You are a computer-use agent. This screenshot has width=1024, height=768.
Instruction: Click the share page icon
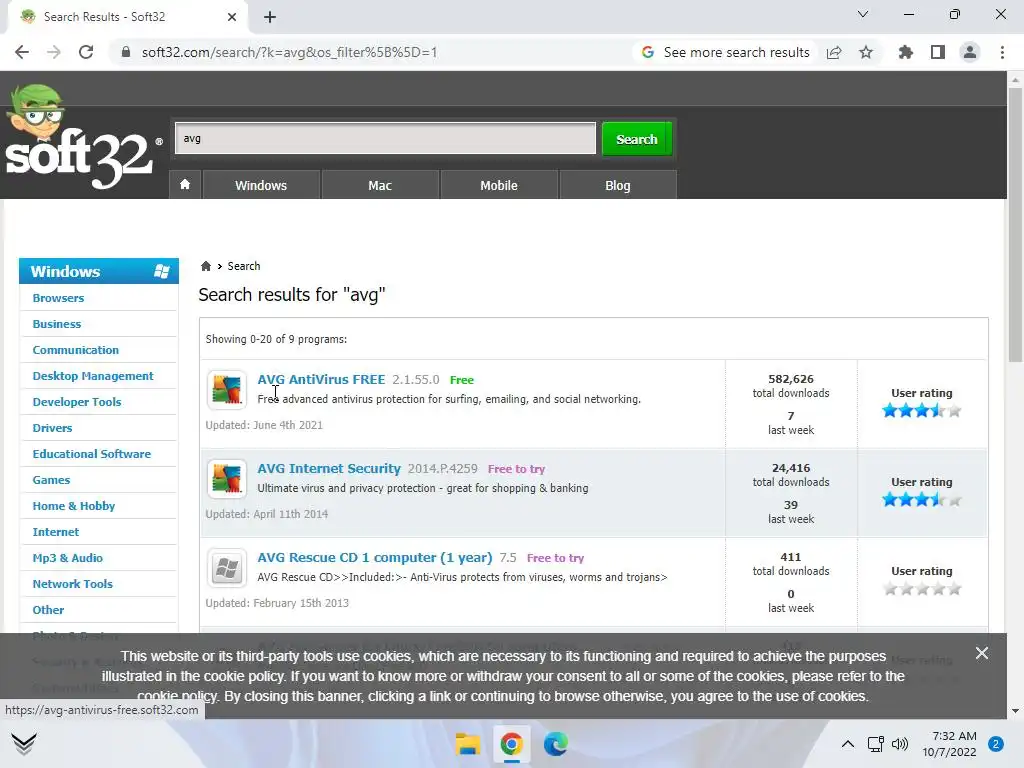coord(834,52)
